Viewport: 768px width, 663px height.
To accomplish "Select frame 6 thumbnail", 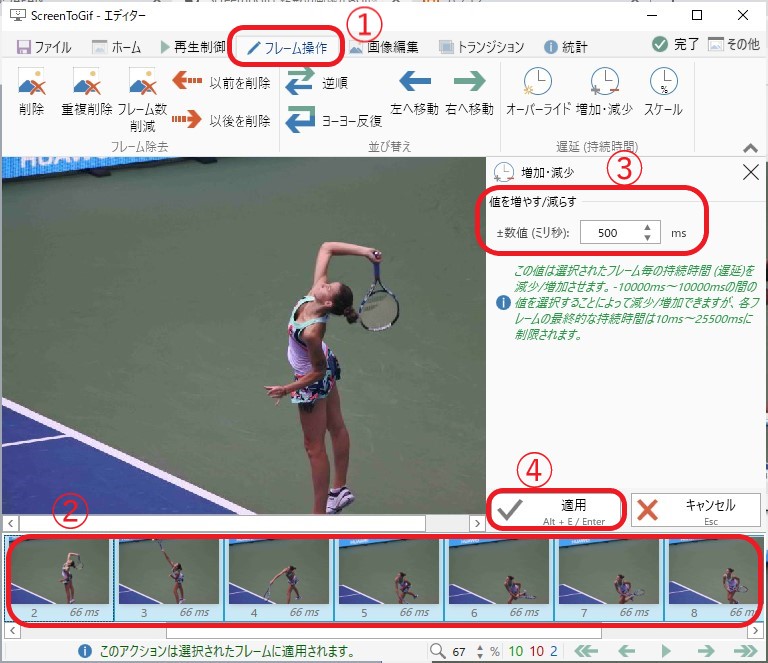I will pos(499,579).
